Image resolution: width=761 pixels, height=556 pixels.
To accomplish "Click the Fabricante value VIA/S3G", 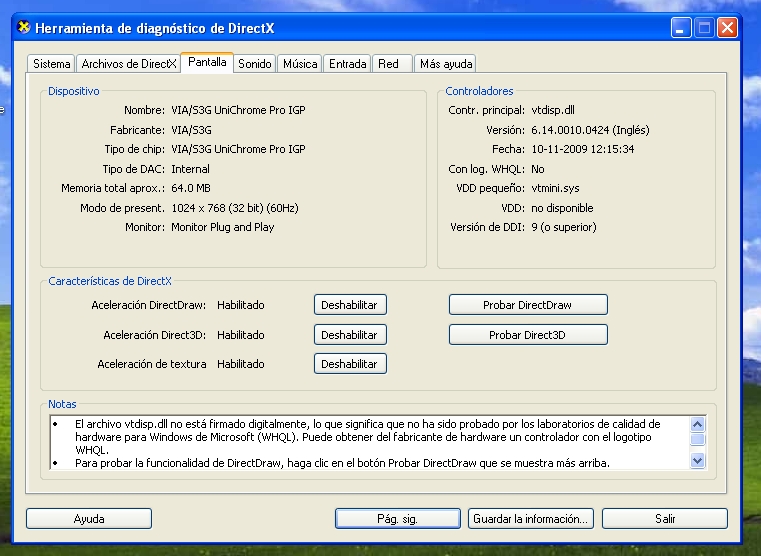I will click(191, 130).
